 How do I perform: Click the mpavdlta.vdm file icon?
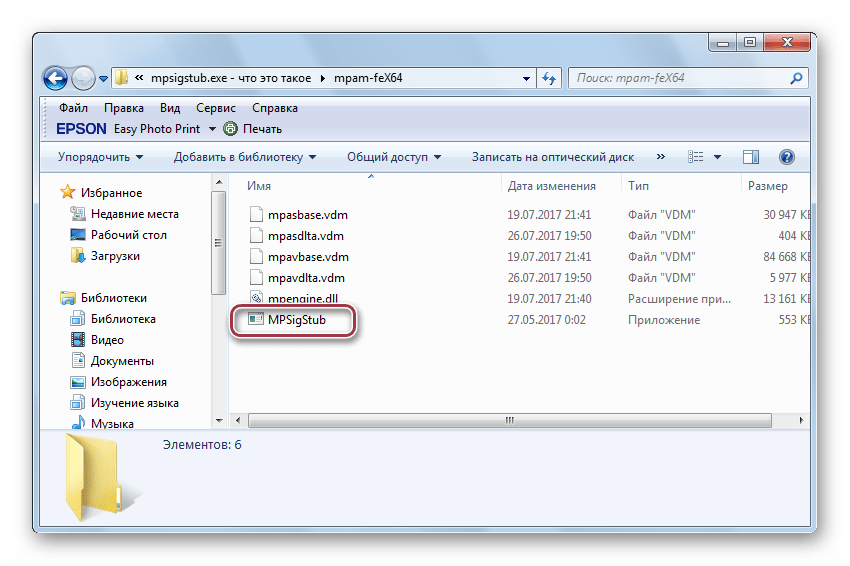tap(256, 278)
